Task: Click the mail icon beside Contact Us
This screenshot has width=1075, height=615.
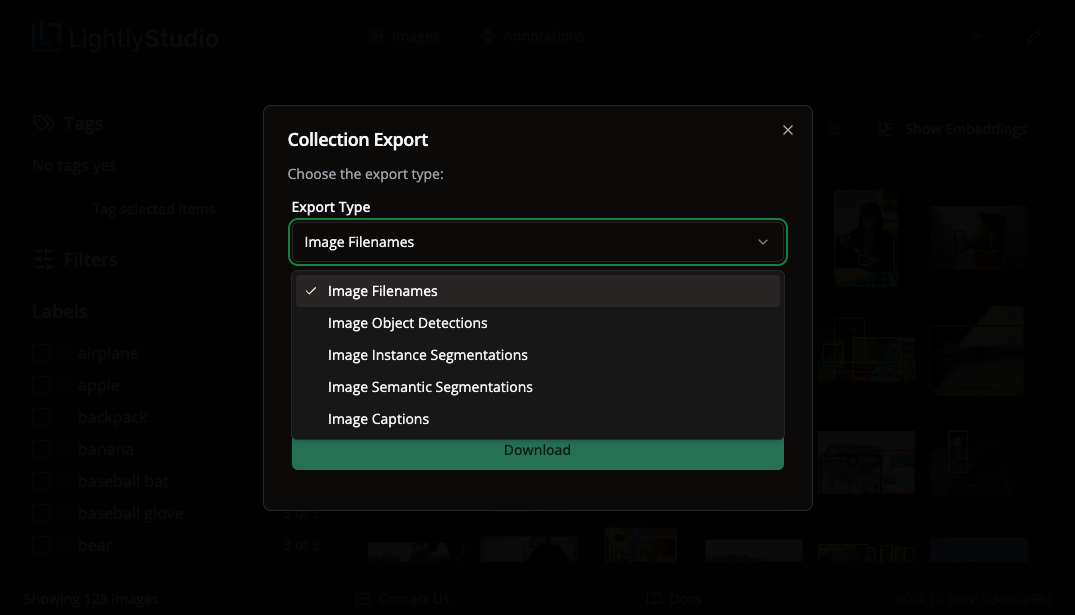Action: (362, 598)
